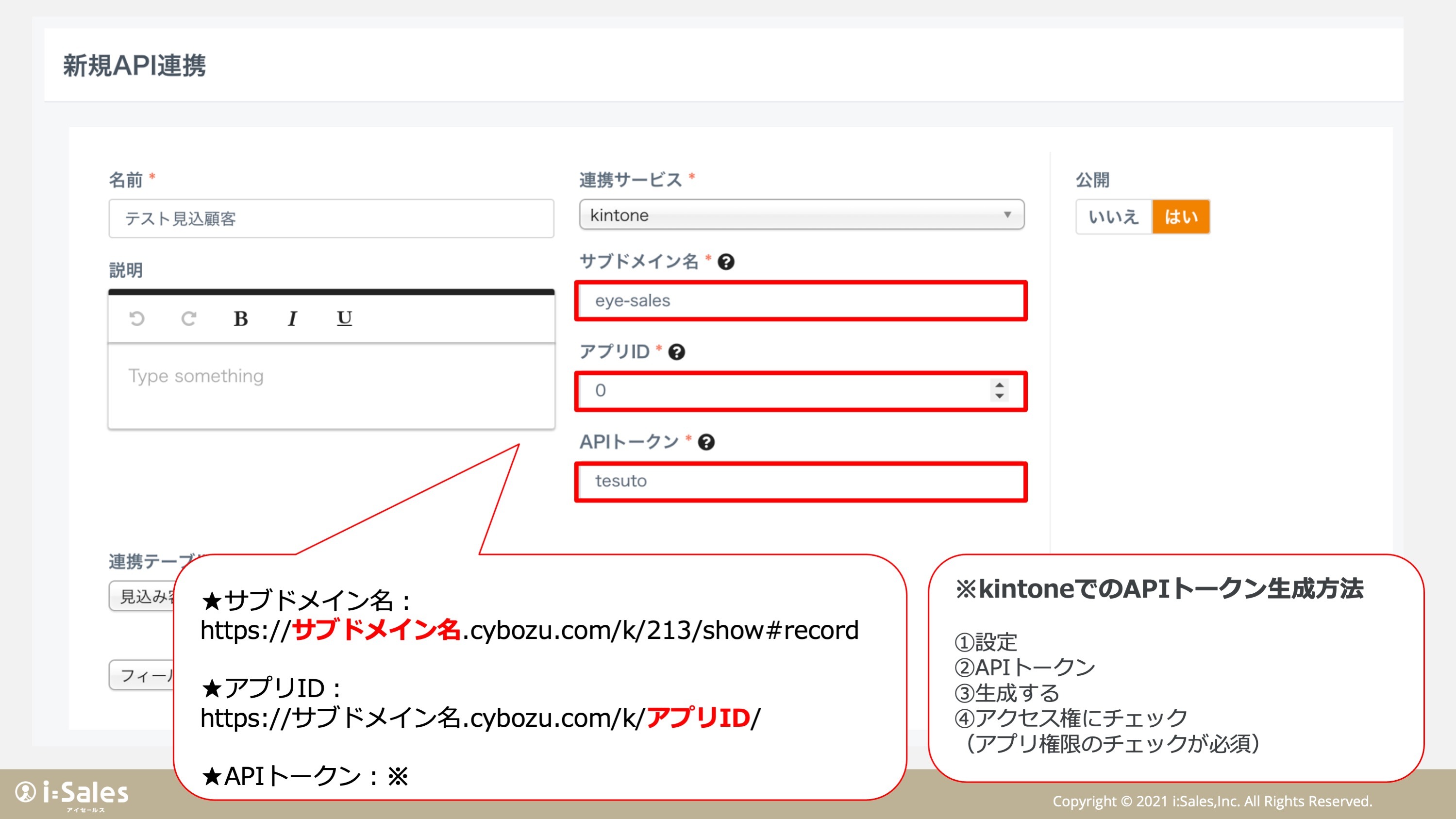This screenshot has width=1456, height=819.
Task: Click the Type something description text area
Action: tap(331, 385)
